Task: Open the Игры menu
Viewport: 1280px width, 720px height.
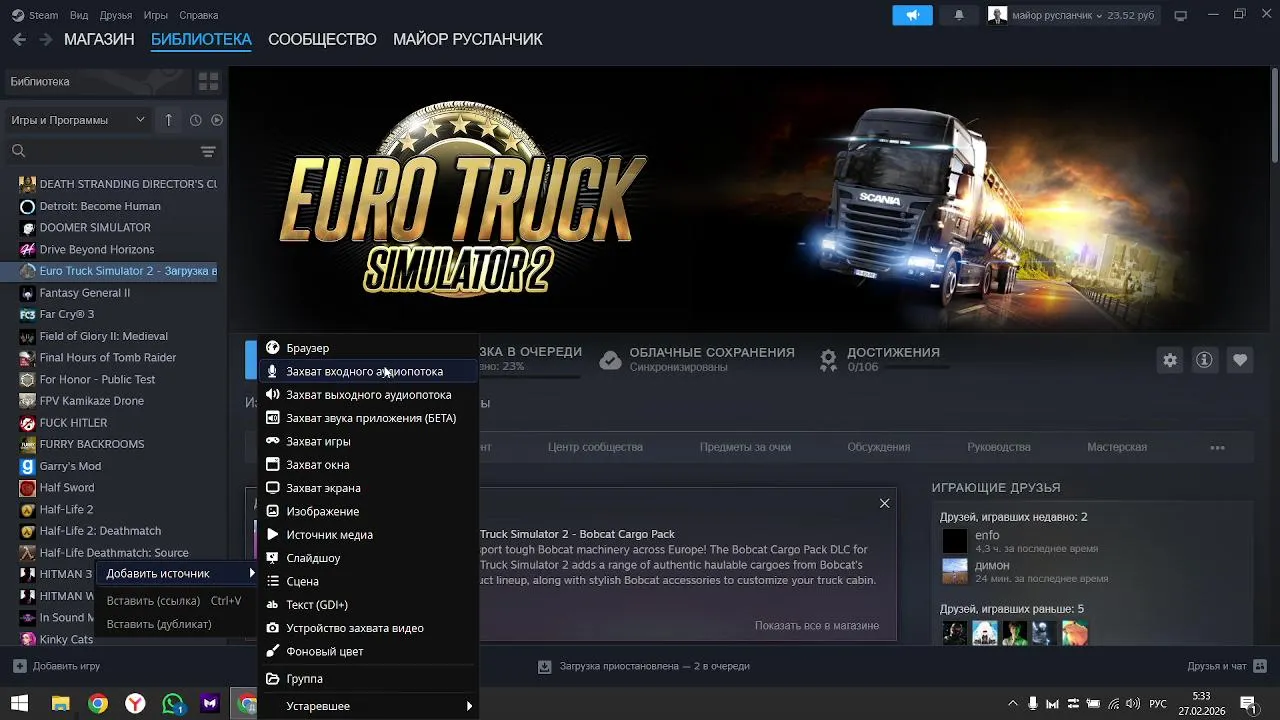Action: [156, 15]
